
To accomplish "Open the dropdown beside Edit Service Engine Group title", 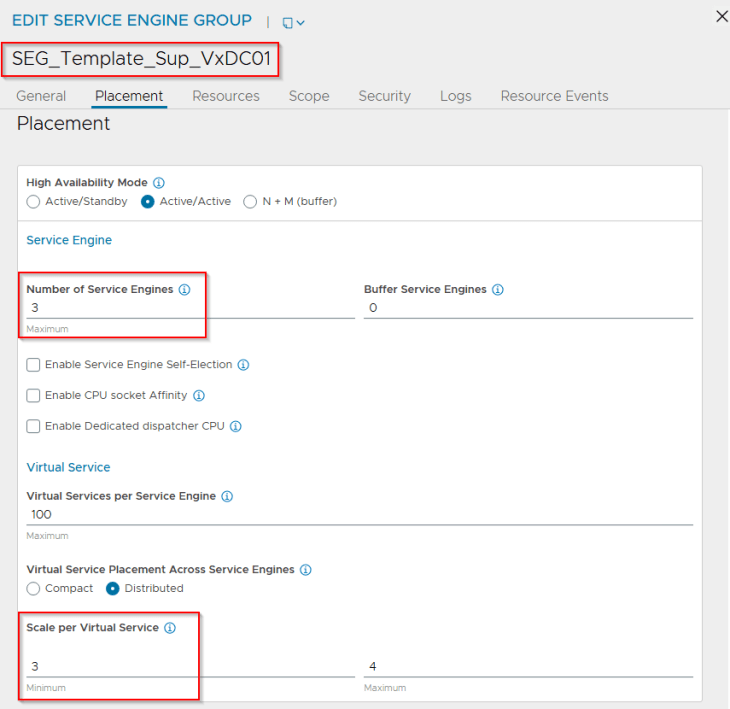I will point(294,22).
